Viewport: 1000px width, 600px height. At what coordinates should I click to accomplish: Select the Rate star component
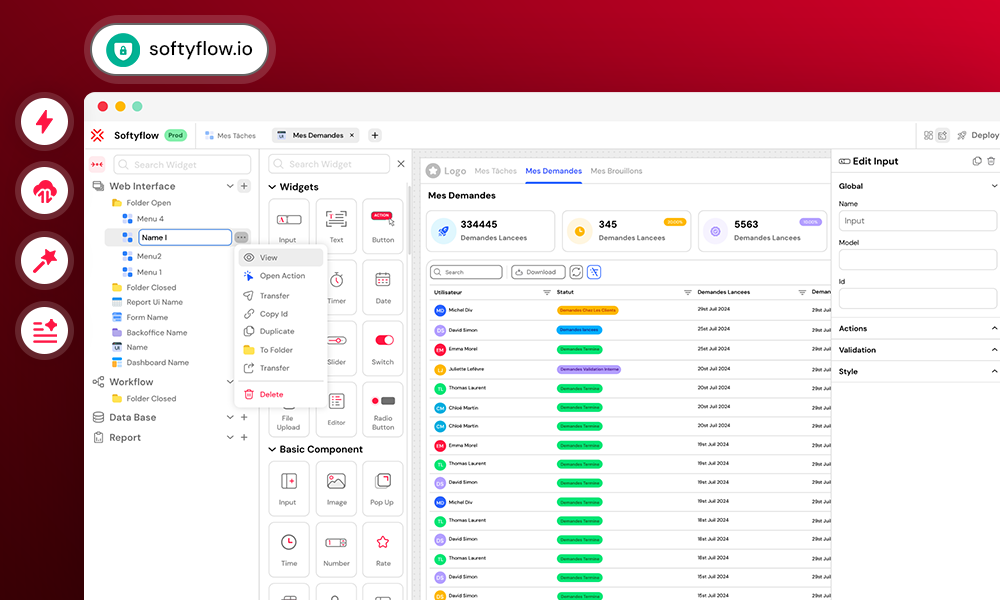click(383, 549)
